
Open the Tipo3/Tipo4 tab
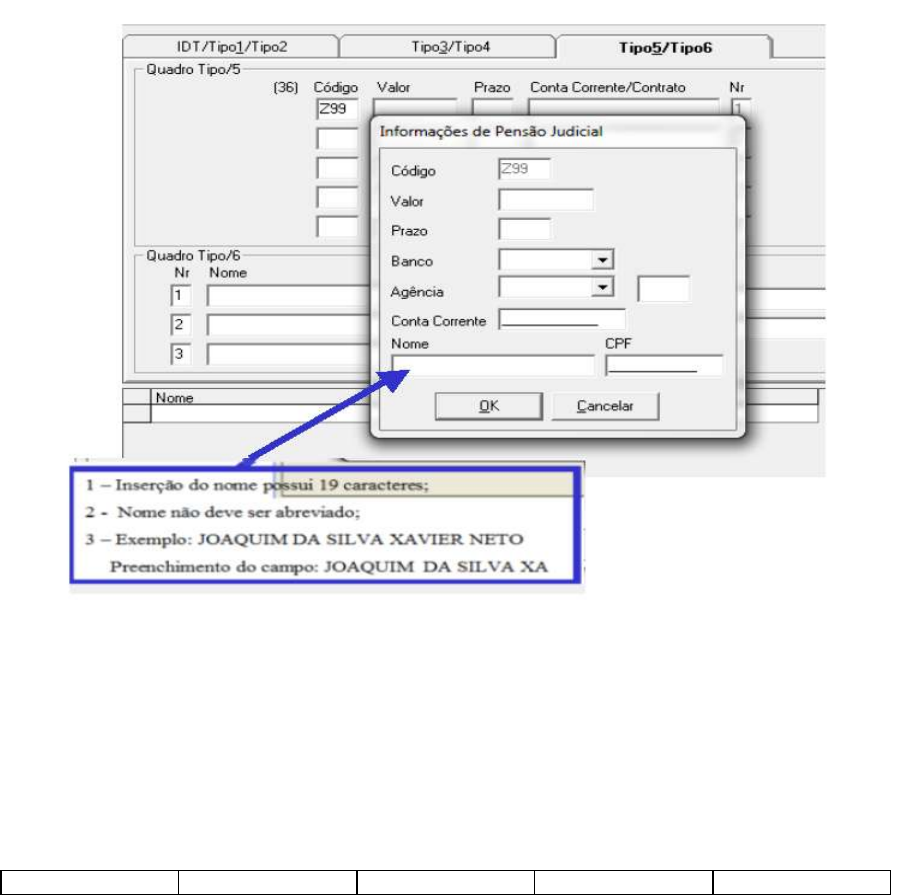(451, 47)
